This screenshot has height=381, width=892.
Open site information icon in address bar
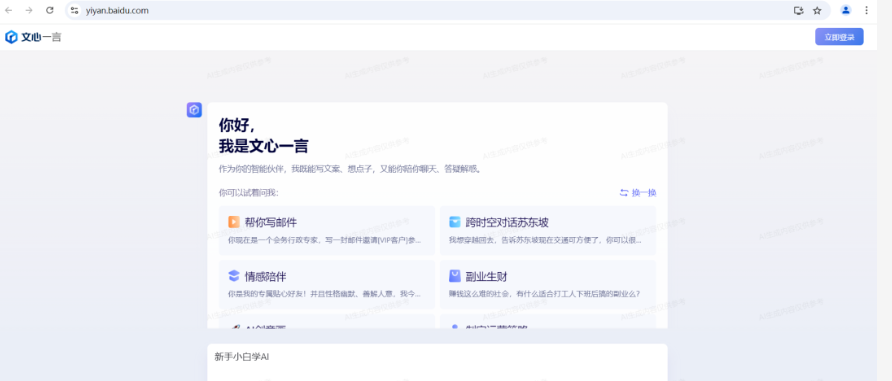tap(75, 10)
